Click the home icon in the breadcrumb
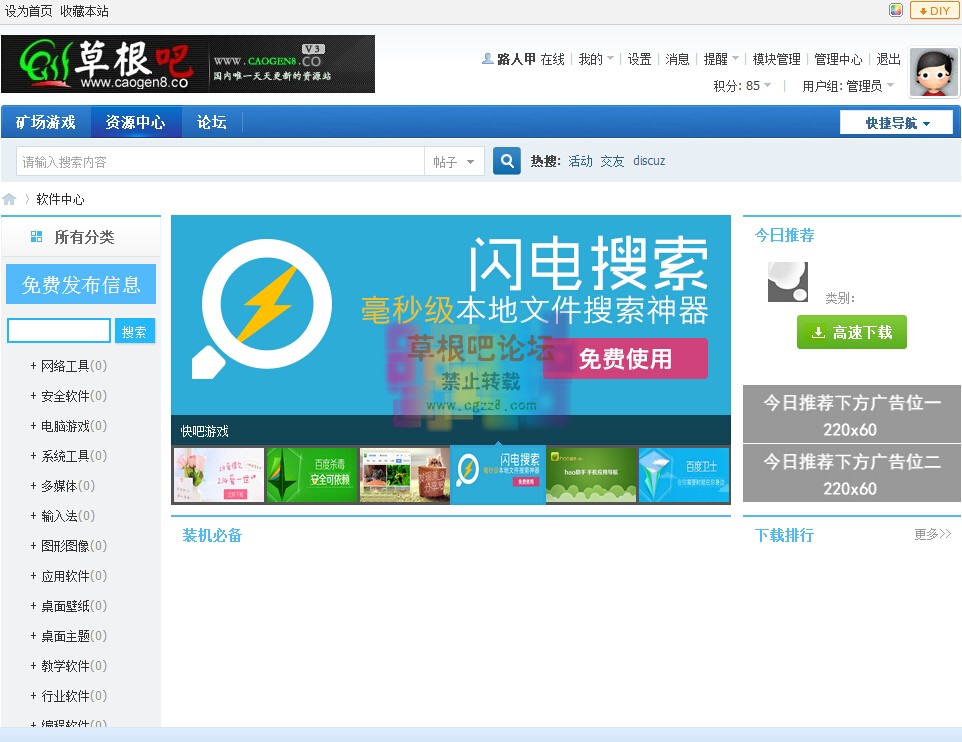This screenshot has width=962, height=742. pyautogui.click(x=9, y=198)
